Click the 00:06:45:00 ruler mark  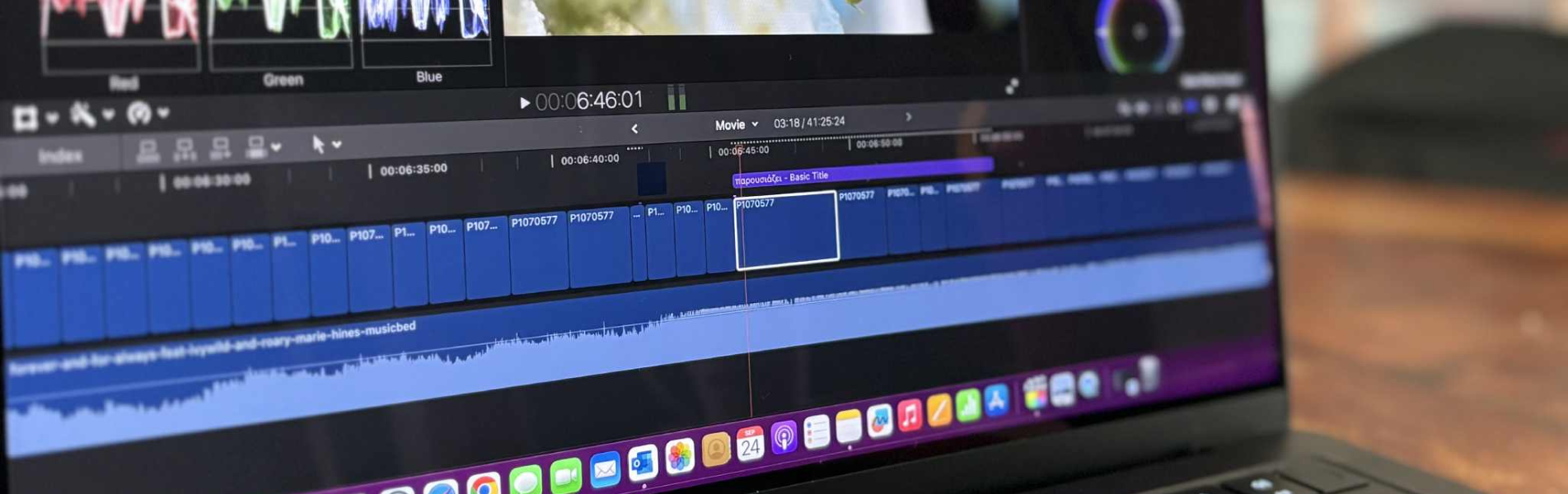click(x=743, y=151)
